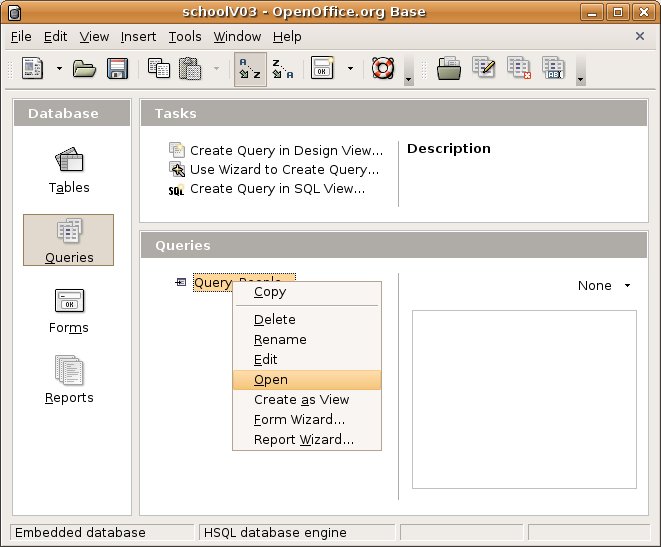This screenshot has height=547, width=661.
Task: Open the Edit menu
Action: coord(55,37)
